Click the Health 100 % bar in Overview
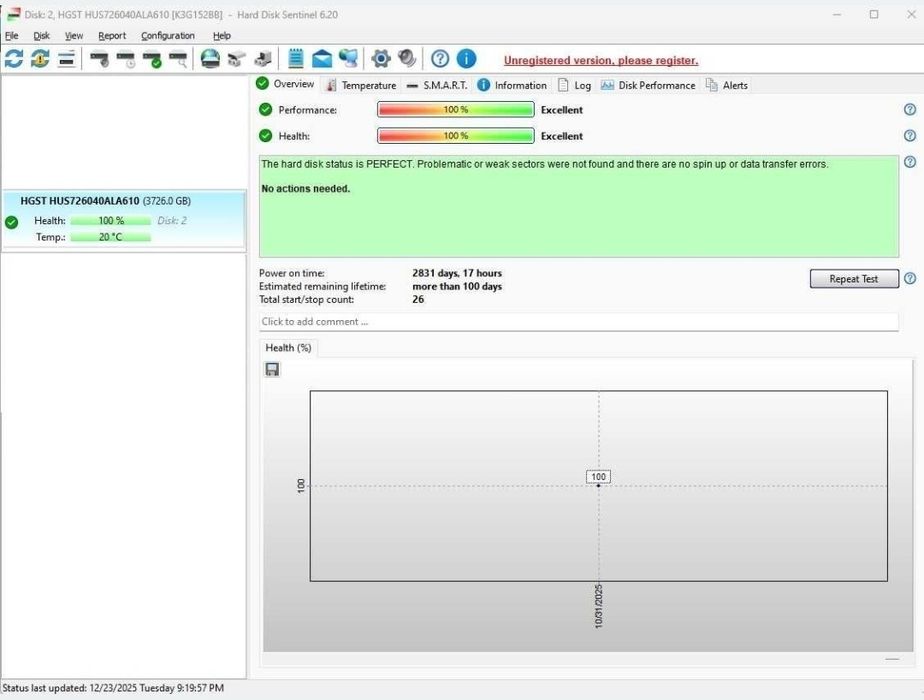The image size is (924, 700). 456,136
